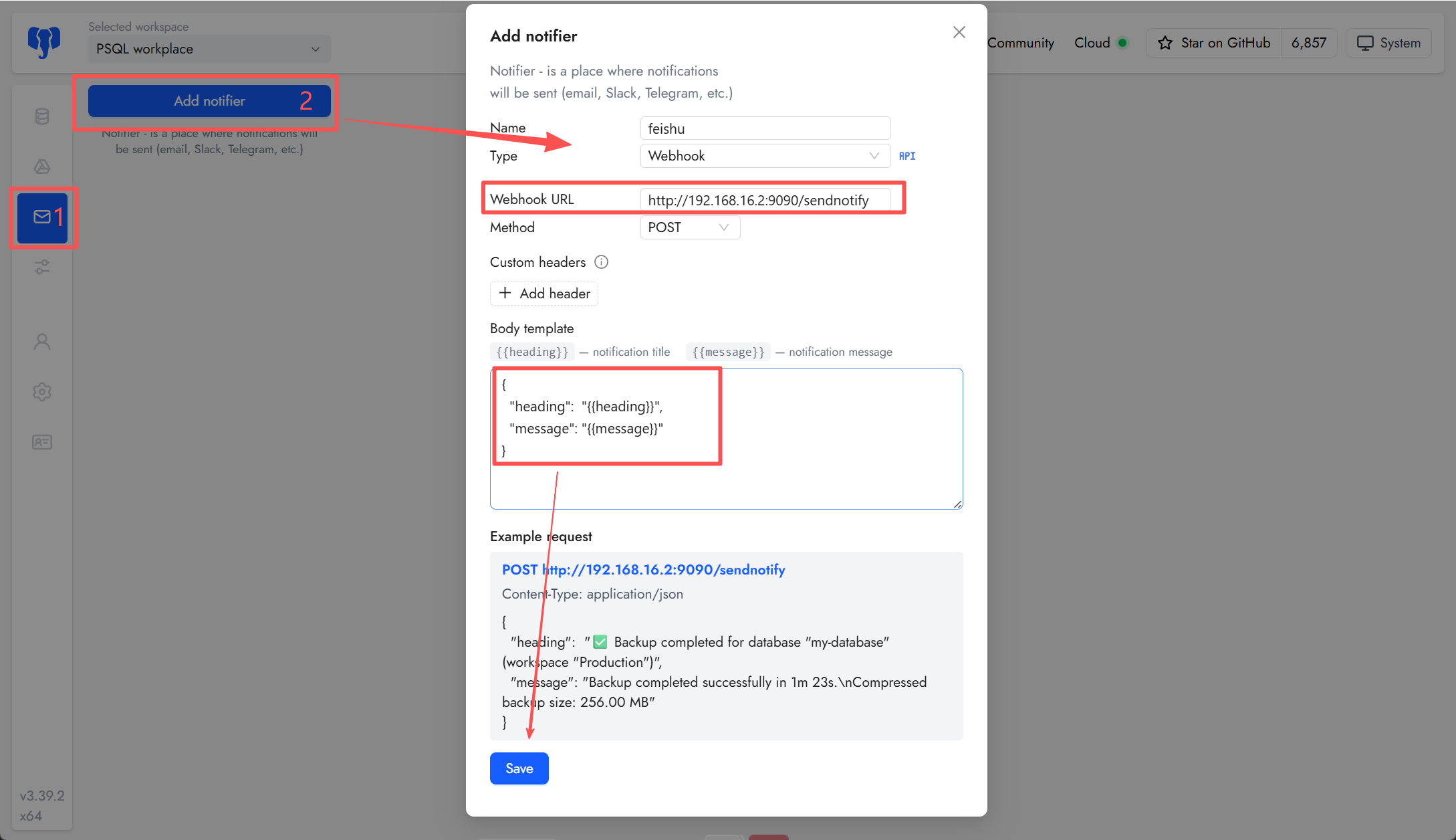Click the POST example request URL

[643, 570]
